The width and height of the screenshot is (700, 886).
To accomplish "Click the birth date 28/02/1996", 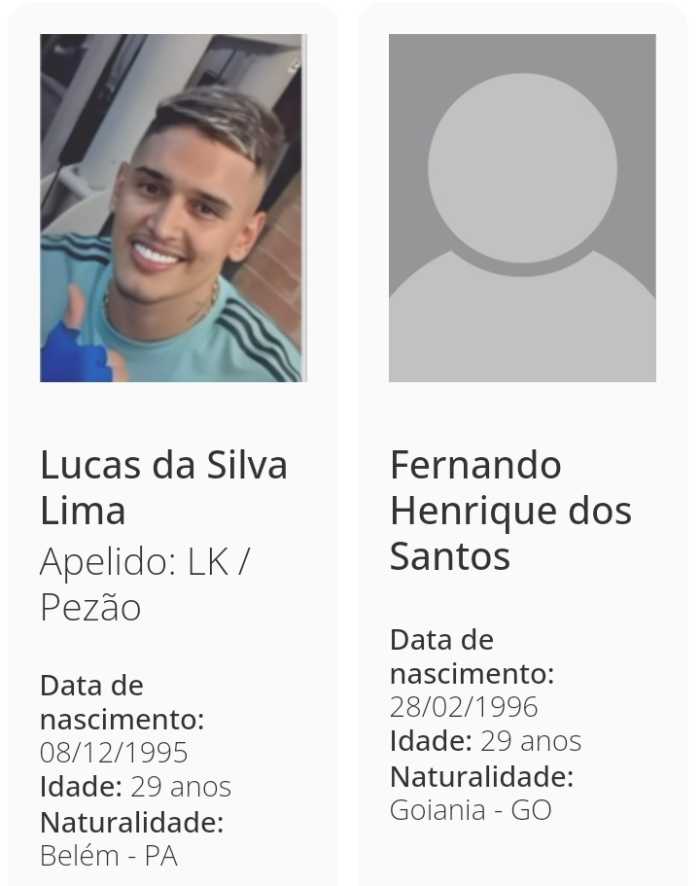I will tap(464, 707).
